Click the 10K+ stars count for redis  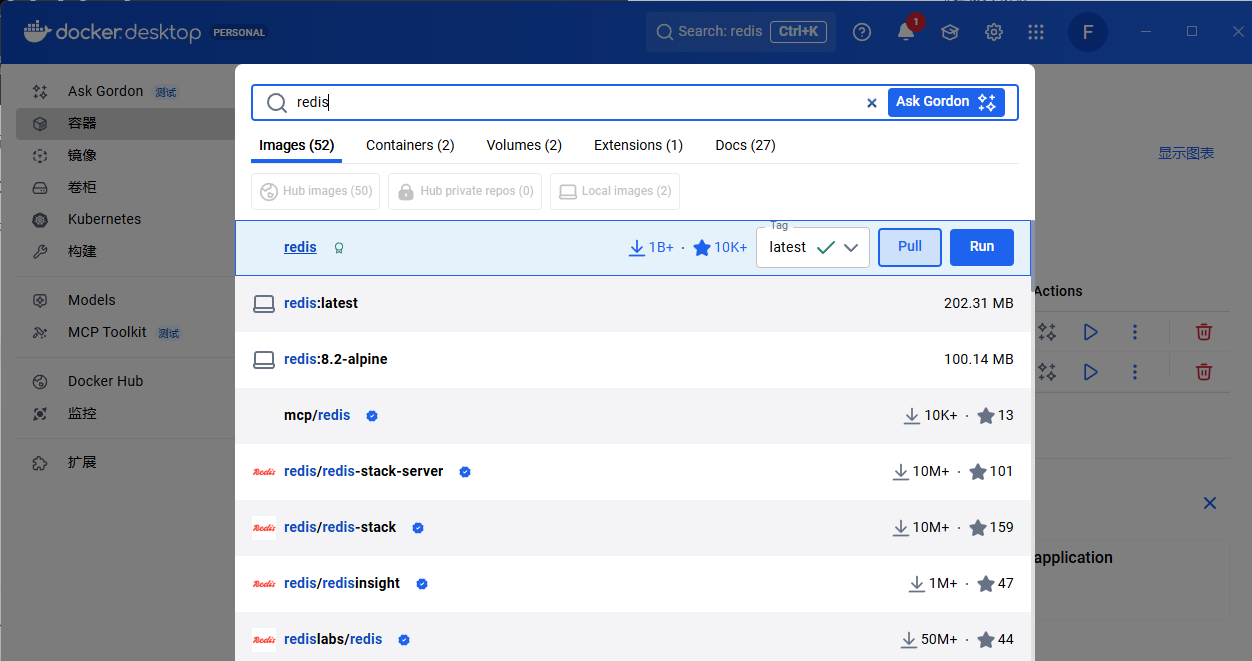click(720, 247)
